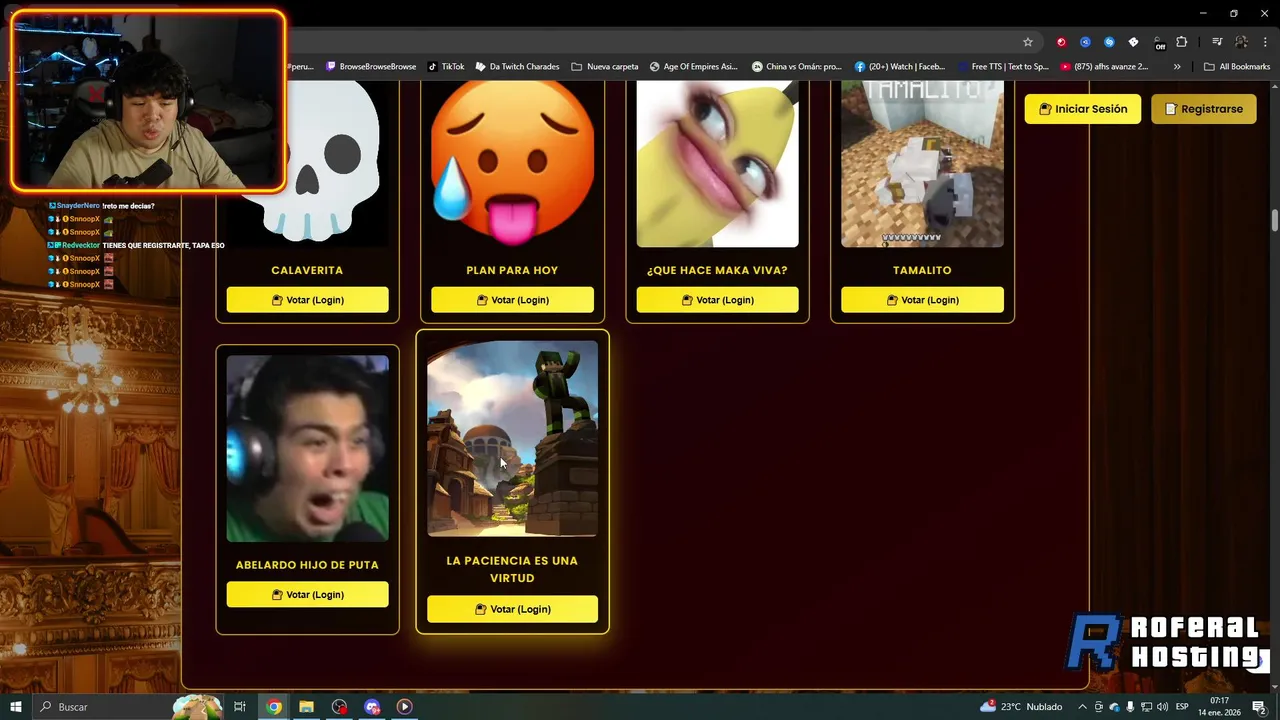1280x720 pixels.
Task: Open the TAMALITO Minecraft thumbnail
Action: coord(922,163)
